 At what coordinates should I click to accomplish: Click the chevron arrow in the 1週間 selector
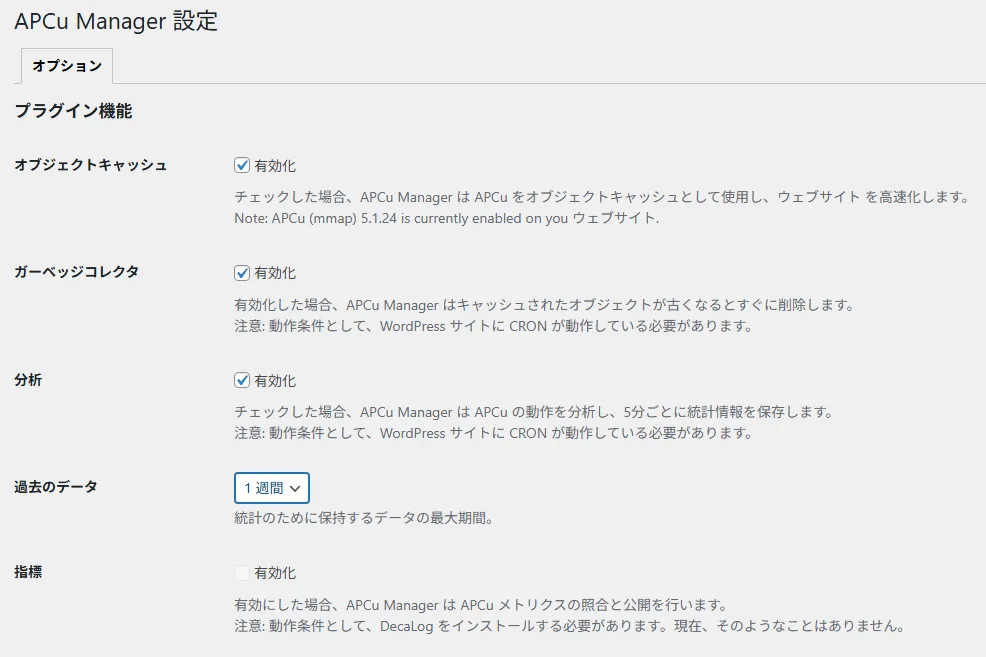(x=297, y=488)
